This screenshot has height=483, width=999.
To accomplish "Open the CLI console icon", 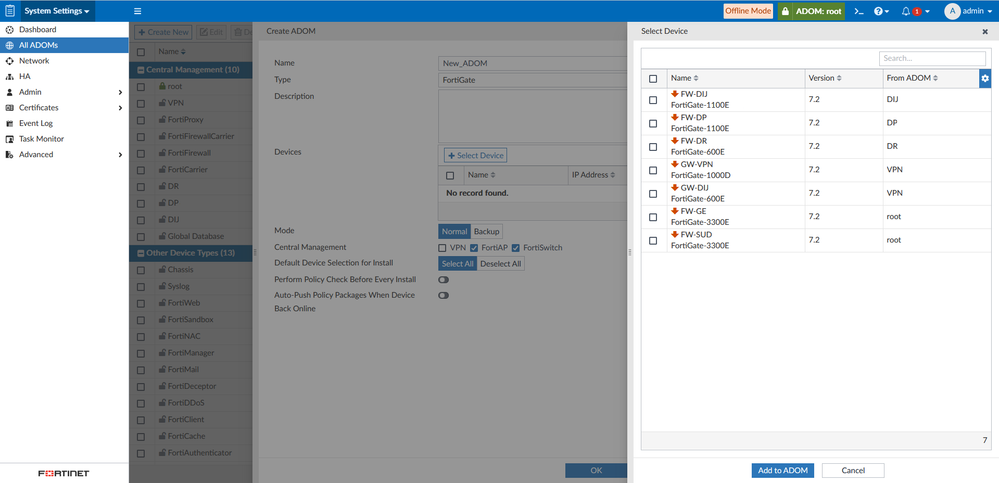I will [858, 11].
